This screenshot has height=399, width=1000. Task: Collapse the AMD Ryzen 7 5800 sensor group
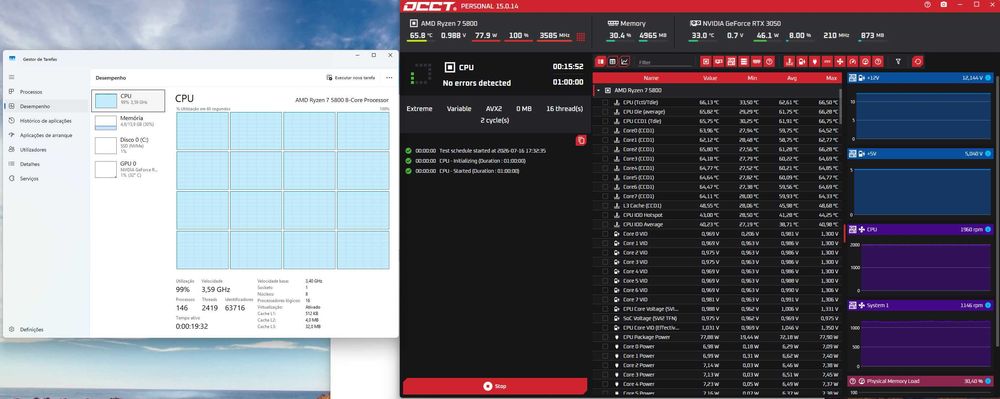pos(598,91)
